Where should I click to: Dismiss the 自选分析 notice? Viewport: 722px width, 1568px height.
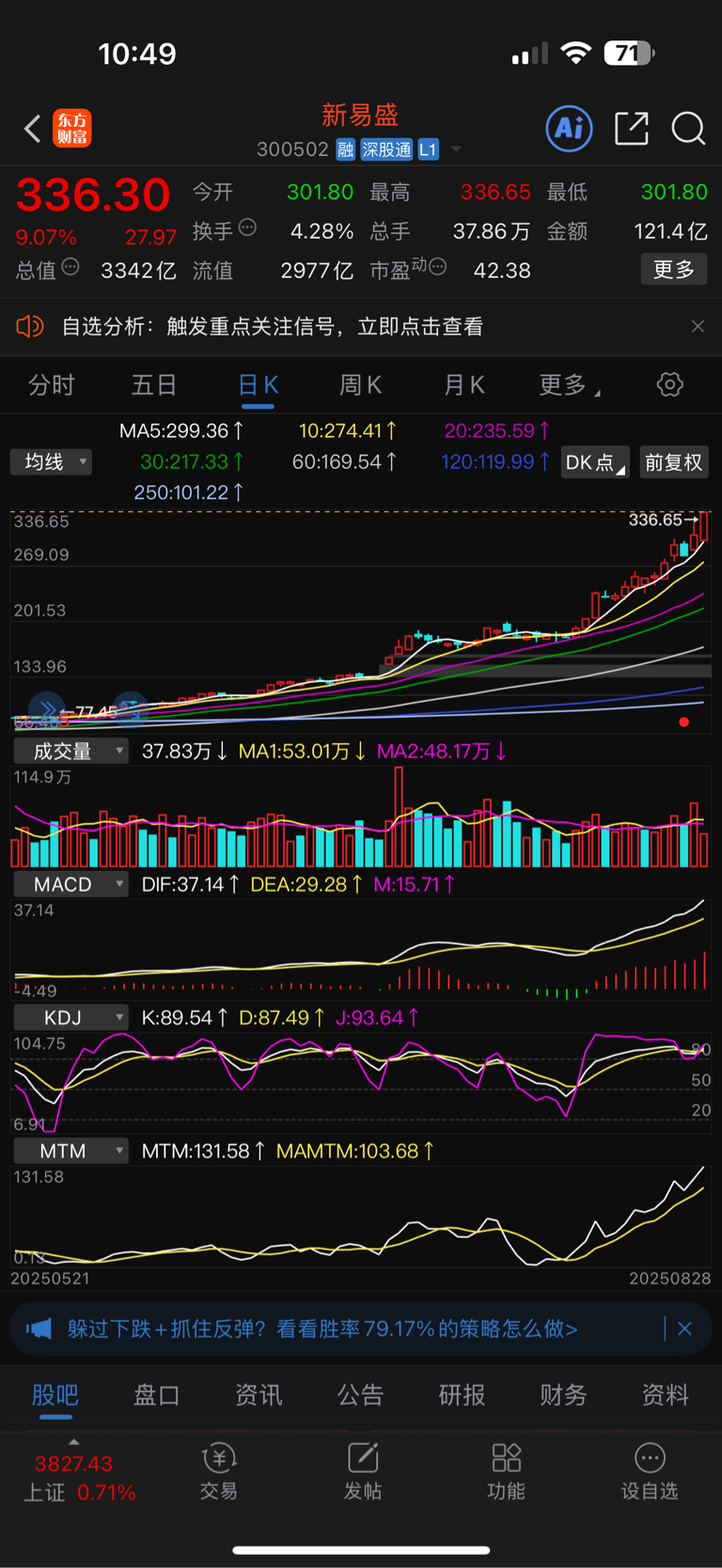[698, 326]
